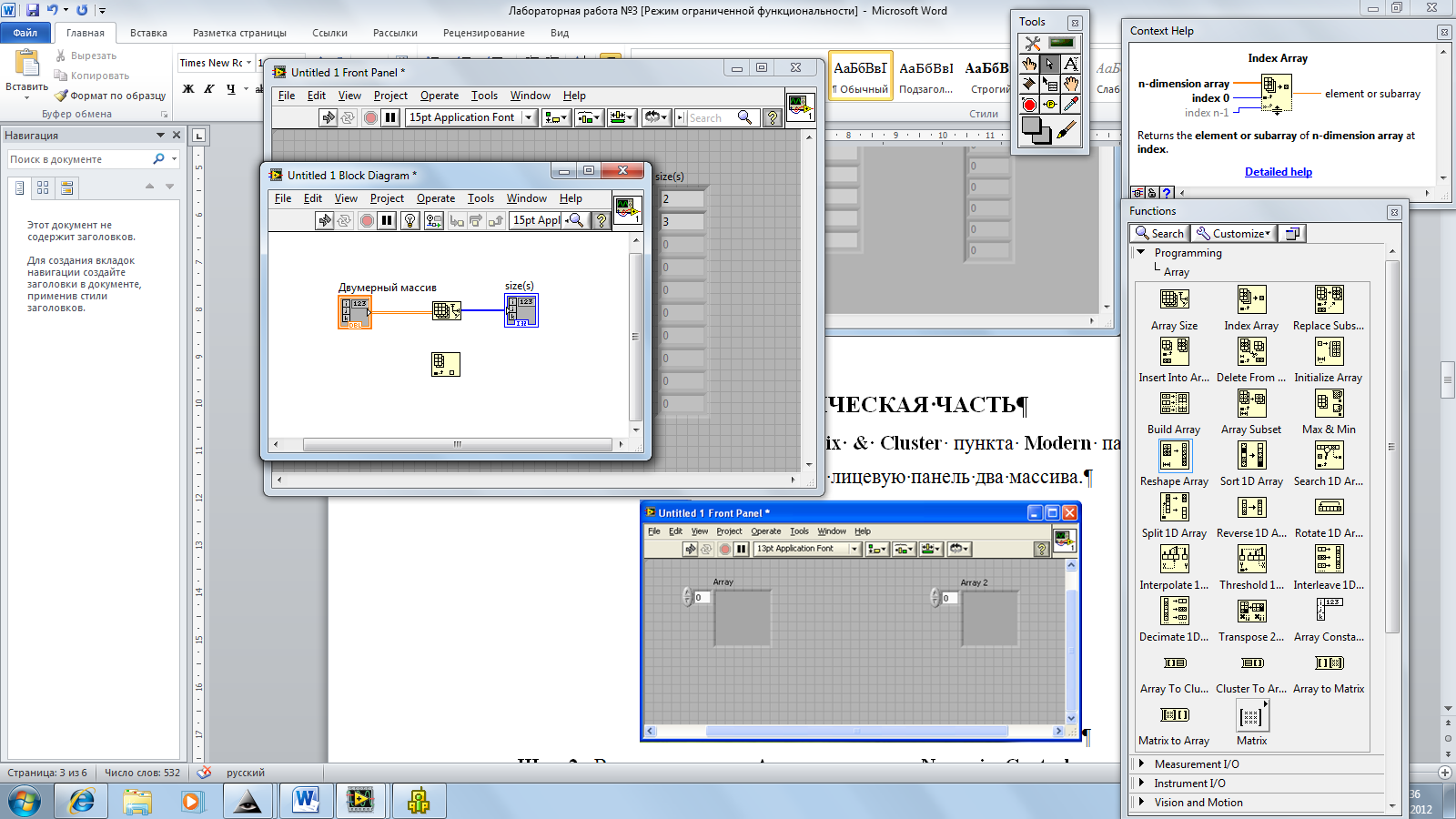Click the VI icon in Block Diagram corner
Viewport: 1456px width, 819px height.
click(627, 210)
